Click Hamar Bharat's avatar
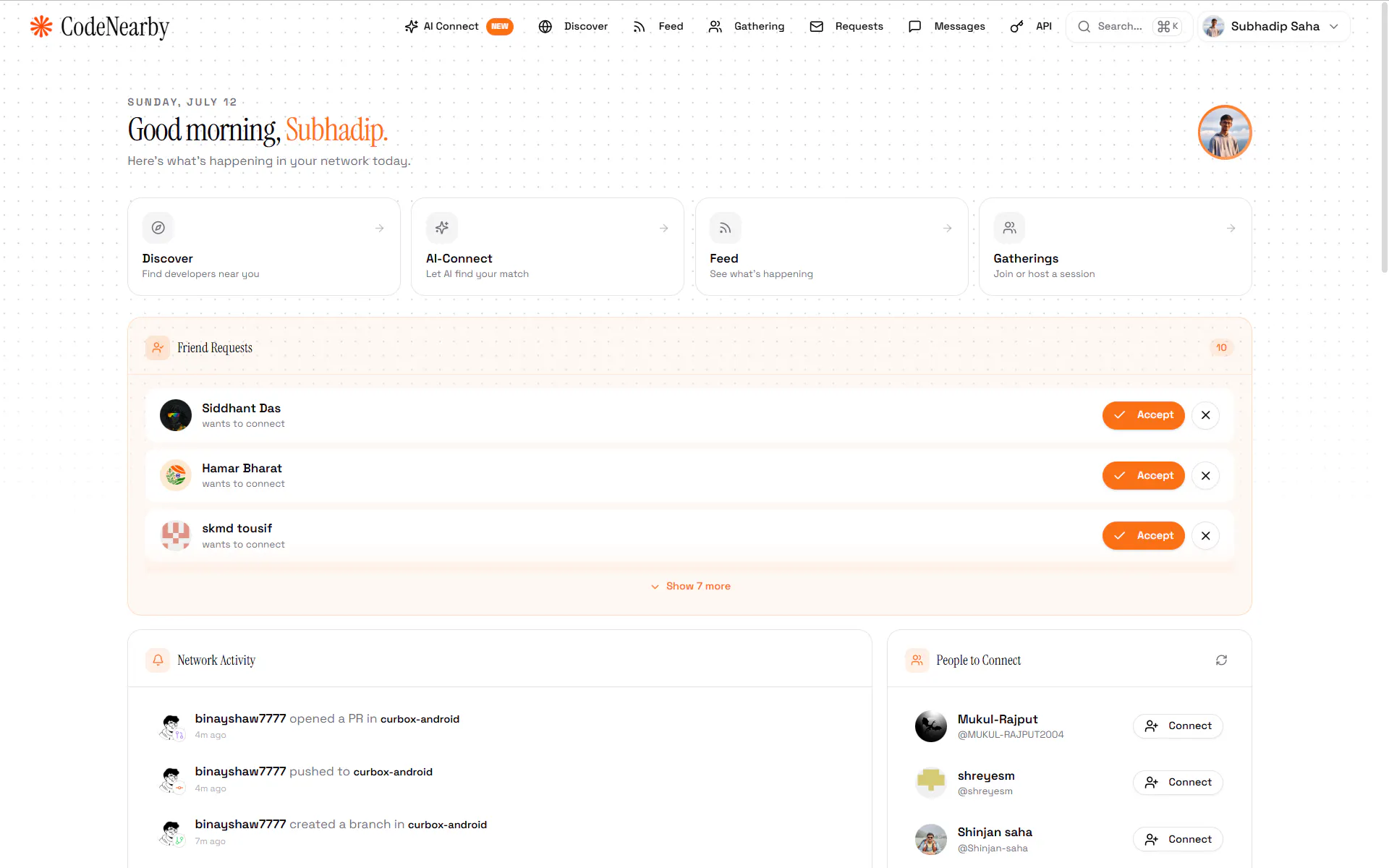1389x868 pixels. [x=176, y=476]
